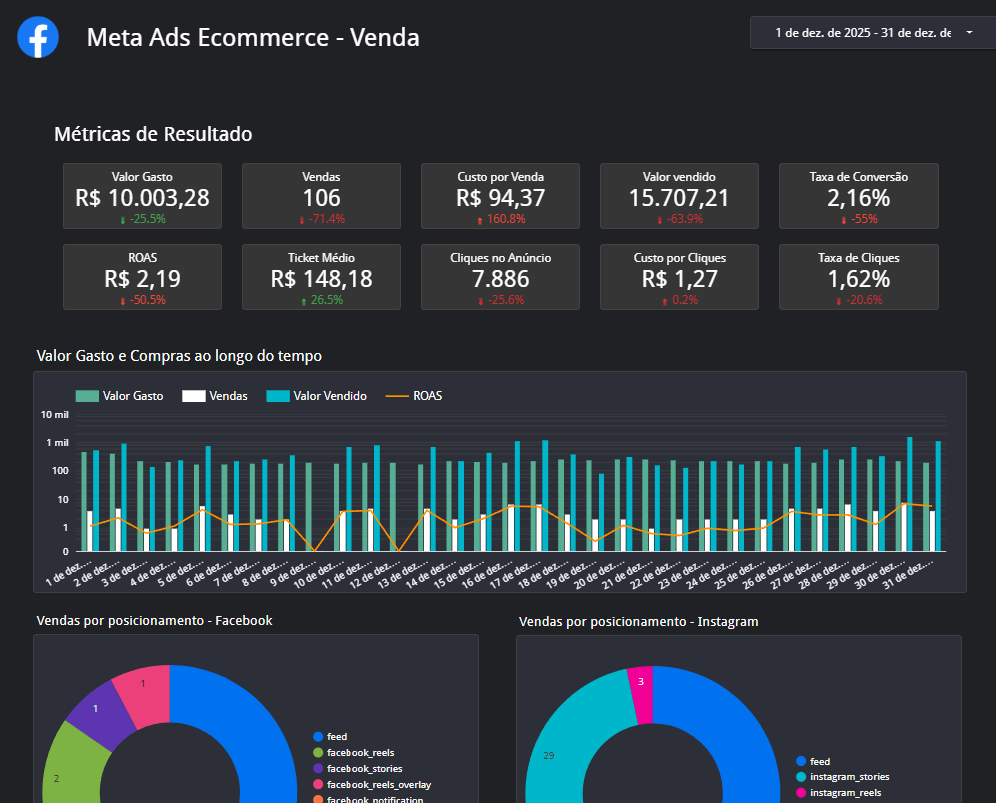996x803 pixels.
Task: Click the Custo por Cliques R$ 1,27 value
Action: [679, 279]
